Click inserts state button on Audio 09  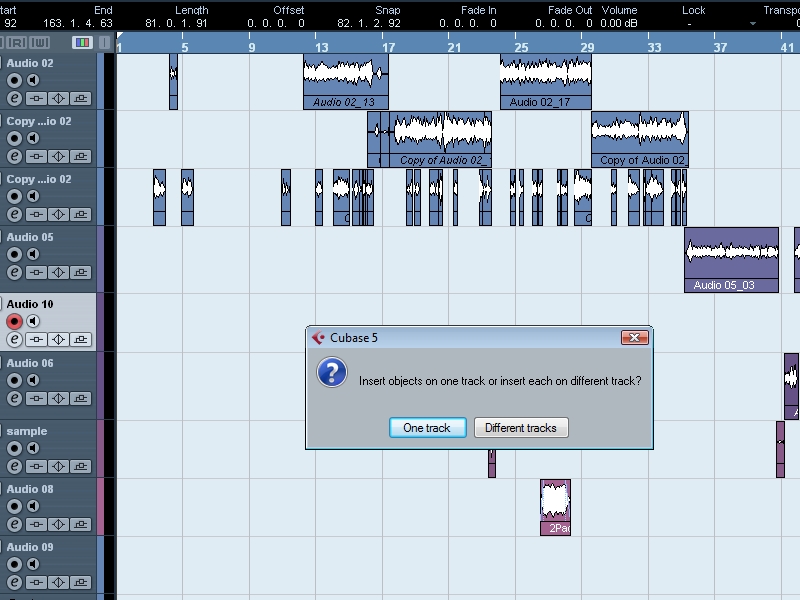pyautogui.click(x=36, y=582)
